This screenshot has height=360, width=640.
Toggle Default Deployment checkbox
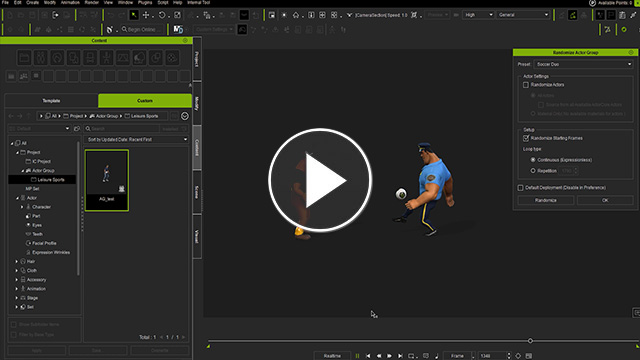(520, 188)
